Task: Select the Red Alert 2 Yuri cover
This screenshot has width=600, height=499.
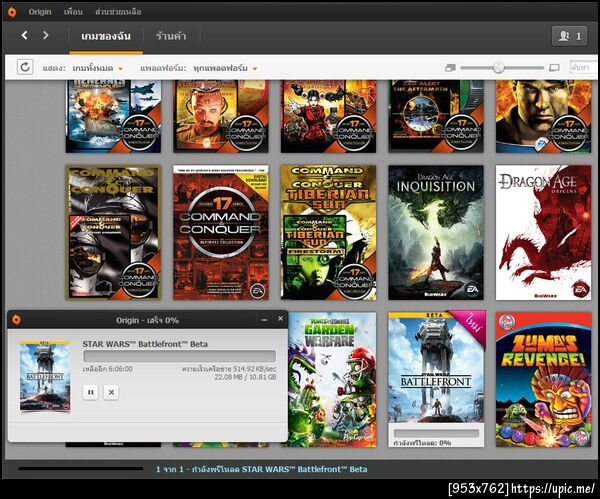Action: click(x=221, y=116)
